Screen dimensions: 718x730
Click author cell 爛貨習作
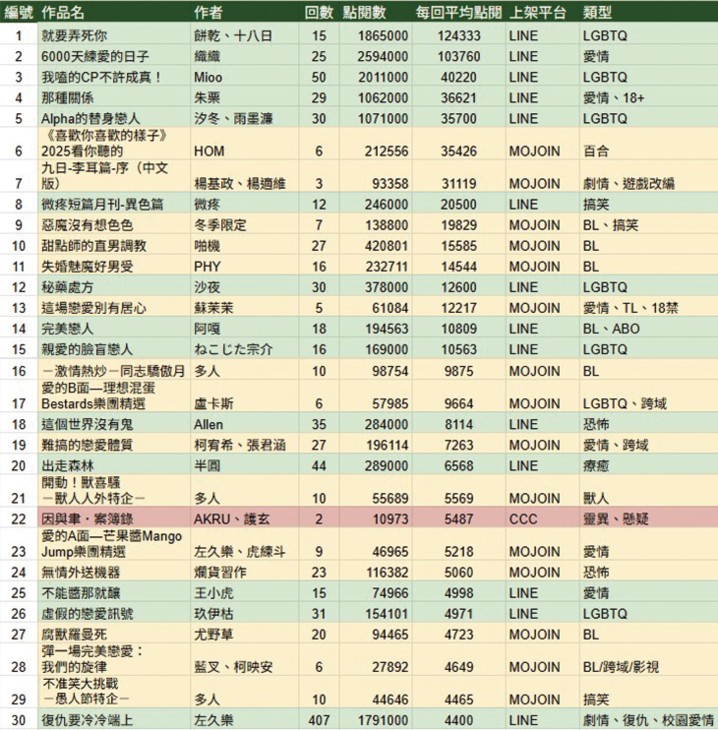pos(220,572)
